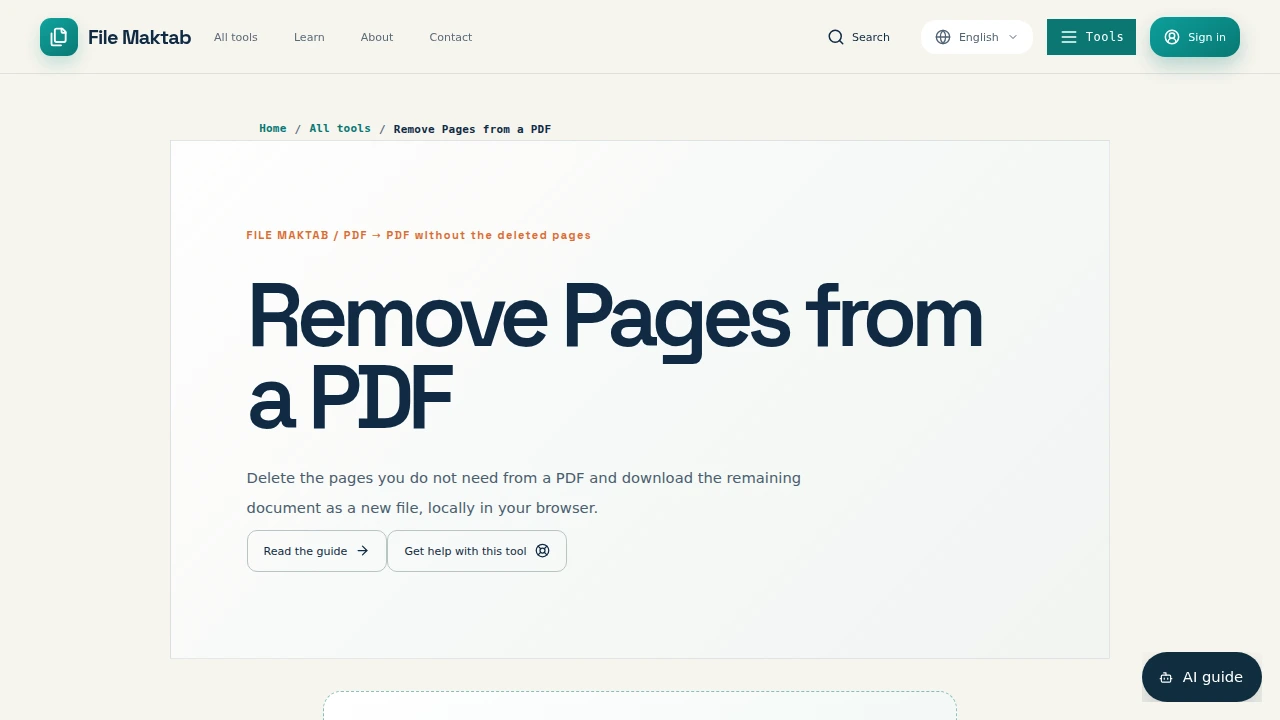
Task: Click the search magnifier icon
Action: (x=836, y=37)
